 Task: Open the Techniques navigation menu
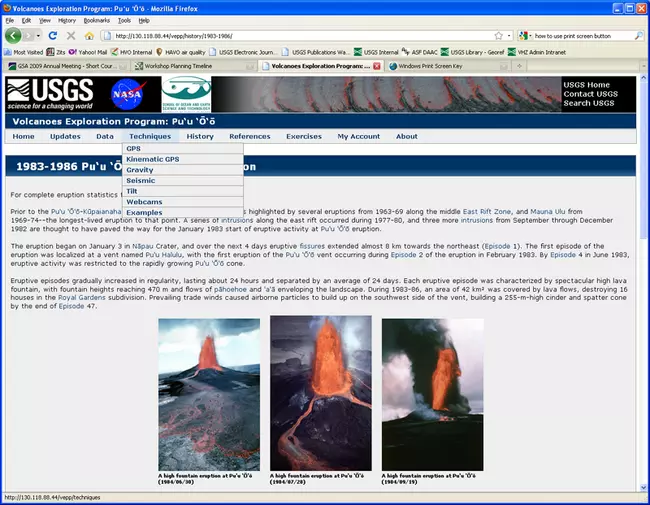pos(150,136)
